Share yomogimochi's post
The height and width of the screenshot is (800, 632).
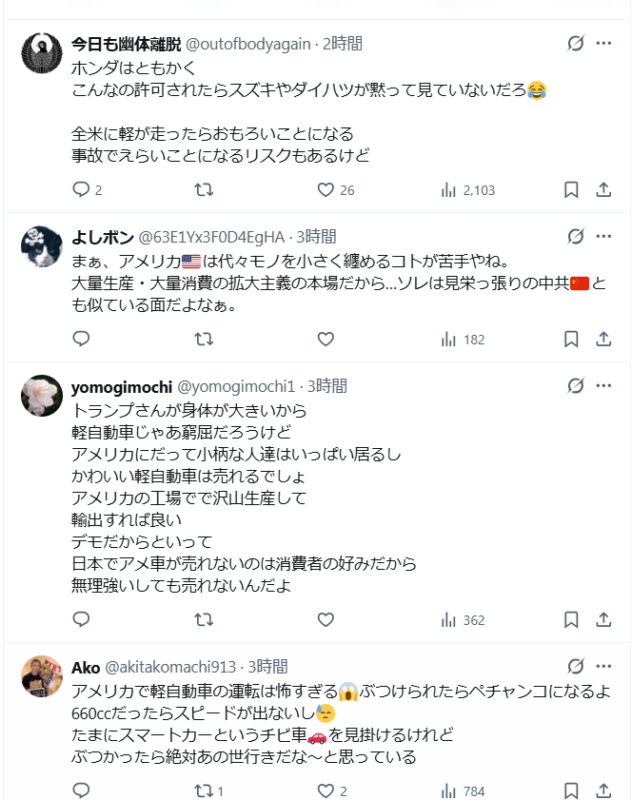tap(603, 620)
